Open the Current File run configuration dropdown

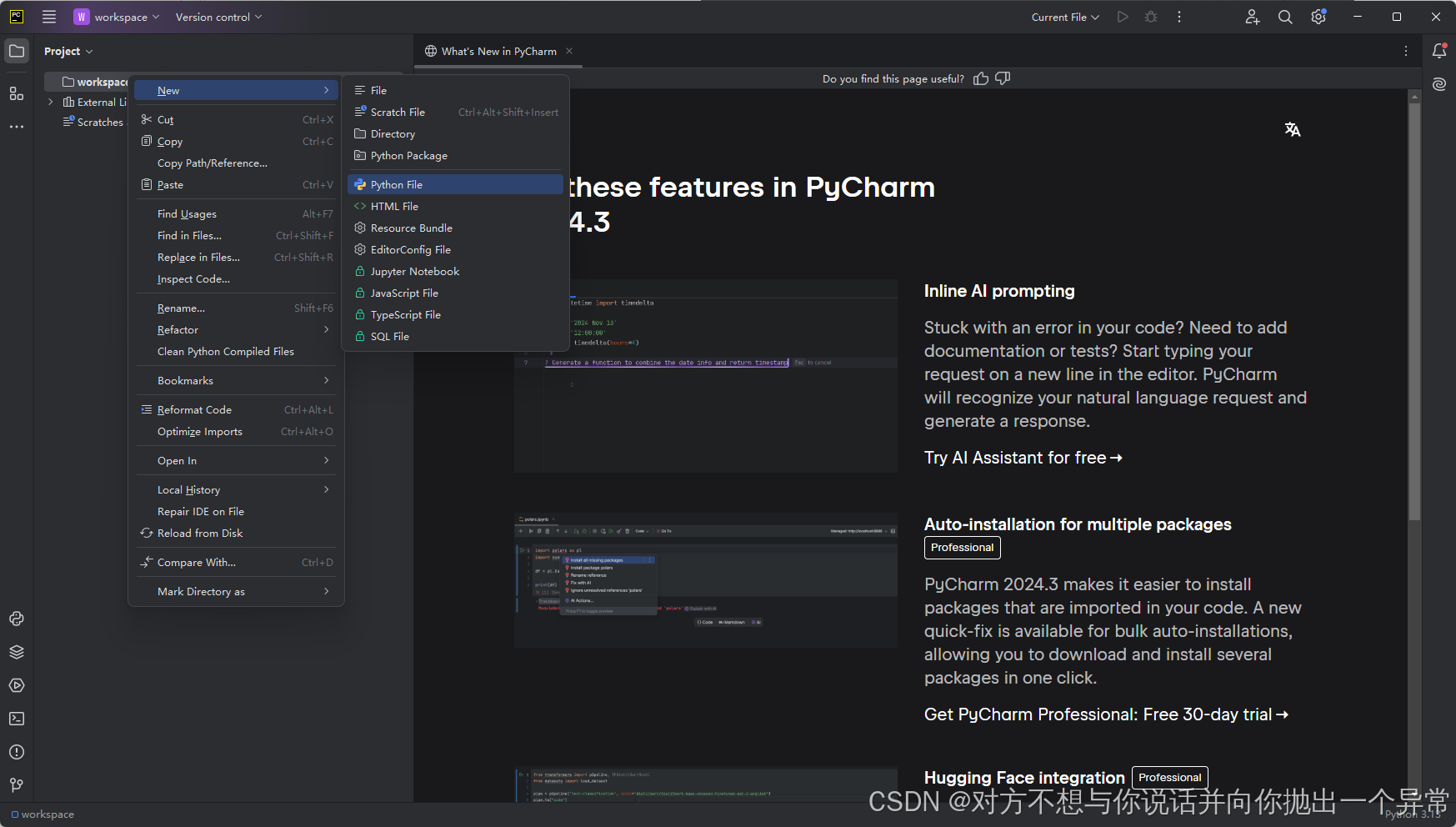click(1065, 17)
